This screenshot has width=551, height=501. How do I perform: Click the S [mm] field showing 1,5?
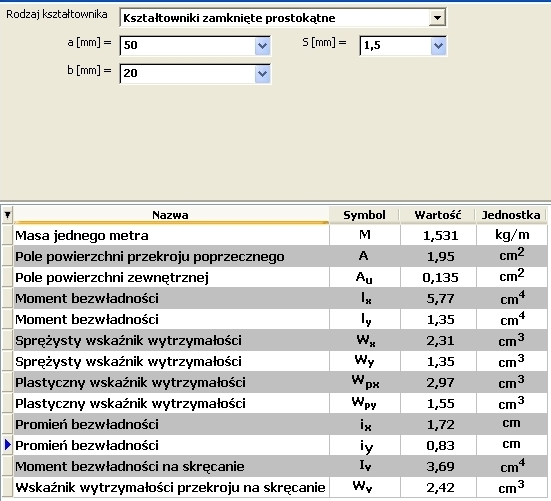click(403, 46)
